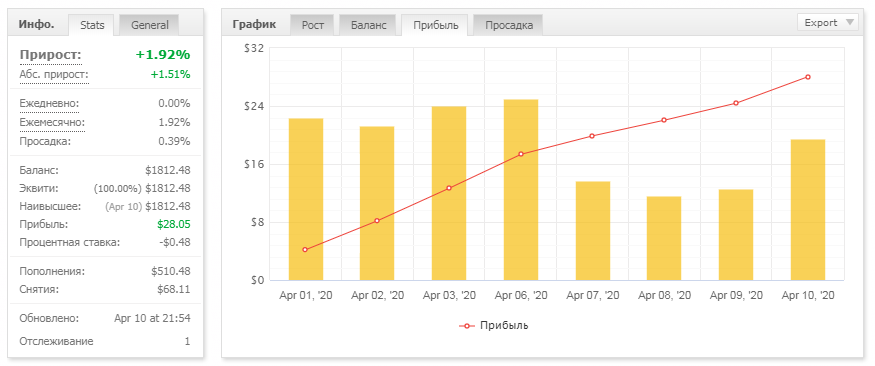Screen dimensions: 875x366
Task: Click the Apr 01 line data point
Action: coord(305,249)
